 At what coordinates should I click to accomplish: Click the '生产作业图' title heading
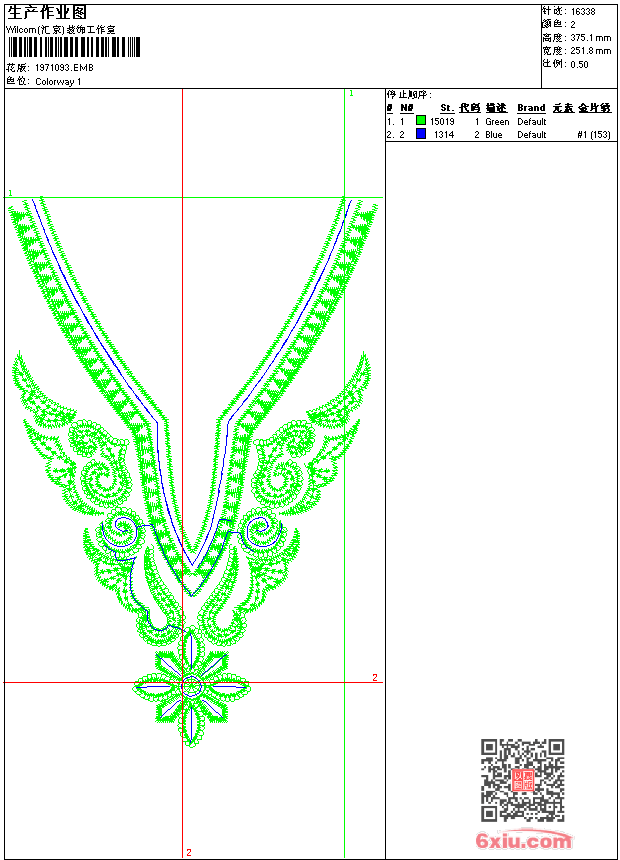(x=47, y=13)
